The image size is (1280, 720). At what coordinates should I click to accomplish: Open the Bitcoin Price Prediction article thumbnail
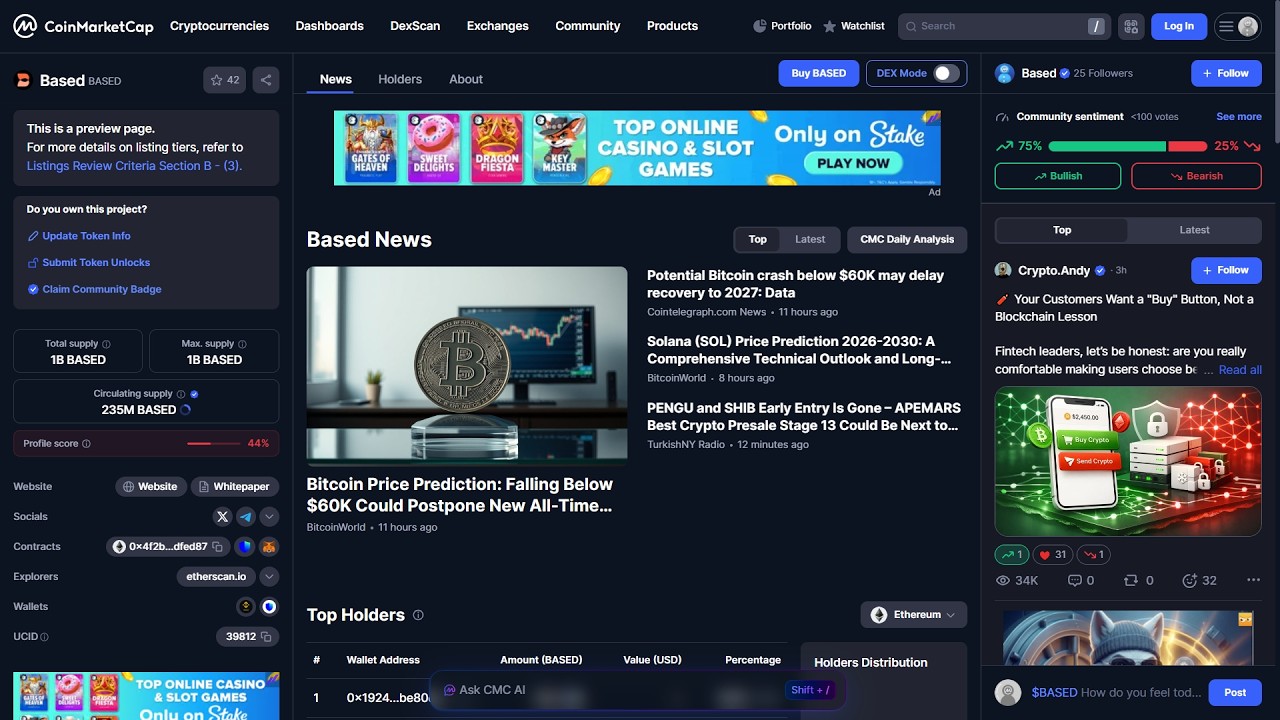coord(467,366)
